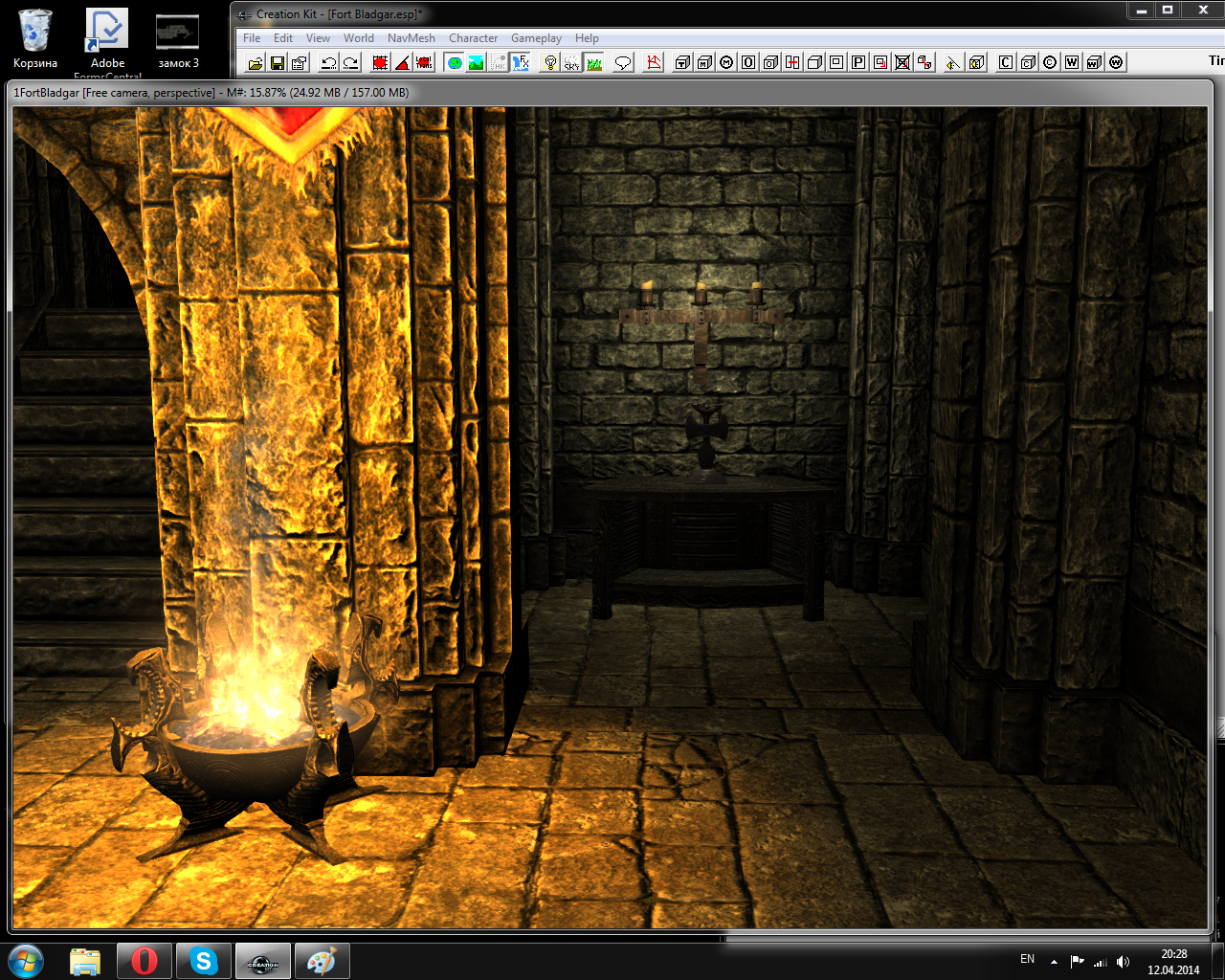The width and height of the screenshot is (1225, 980).
Task: Toggle snap to angle
Action: [x=402, y=62]
